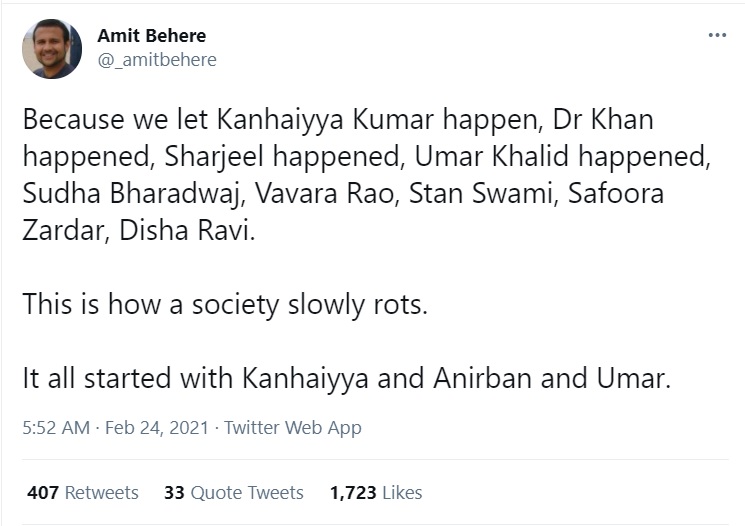
Task: Click the word "Safoora" in the tweet
Action: (616, 194)
